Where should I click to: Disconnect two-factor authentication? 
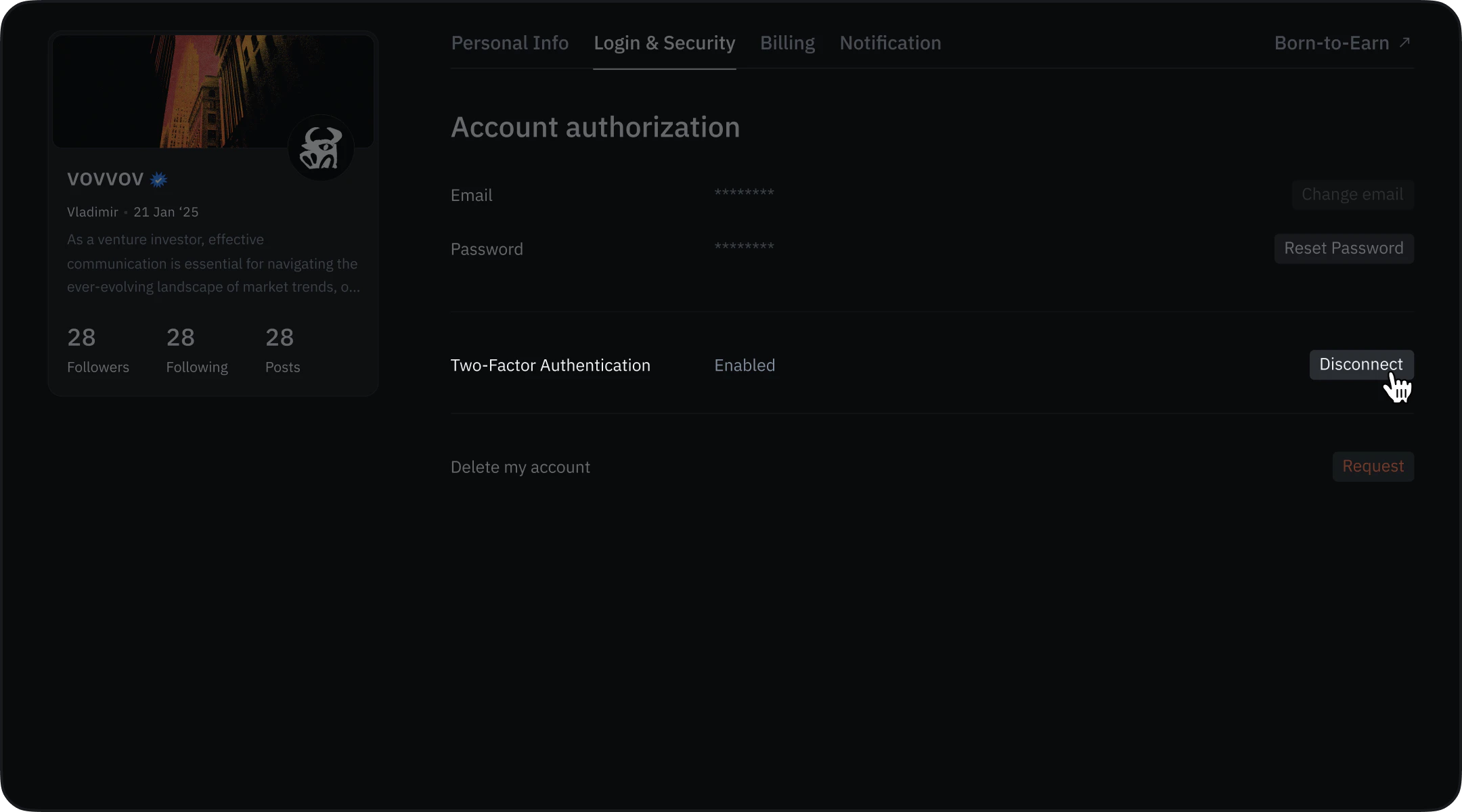1360,365
